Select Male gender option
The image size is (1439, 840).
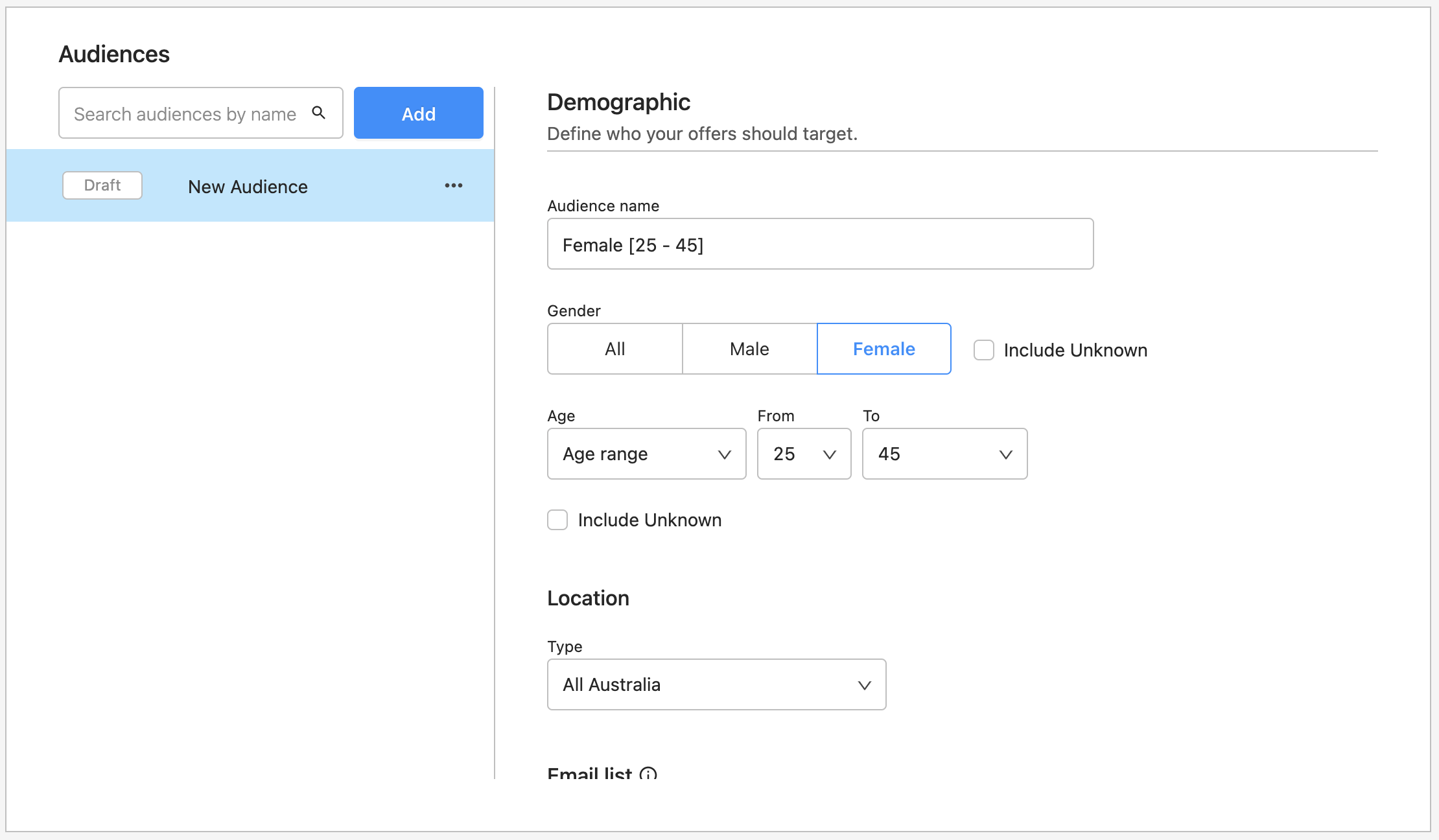750,349
